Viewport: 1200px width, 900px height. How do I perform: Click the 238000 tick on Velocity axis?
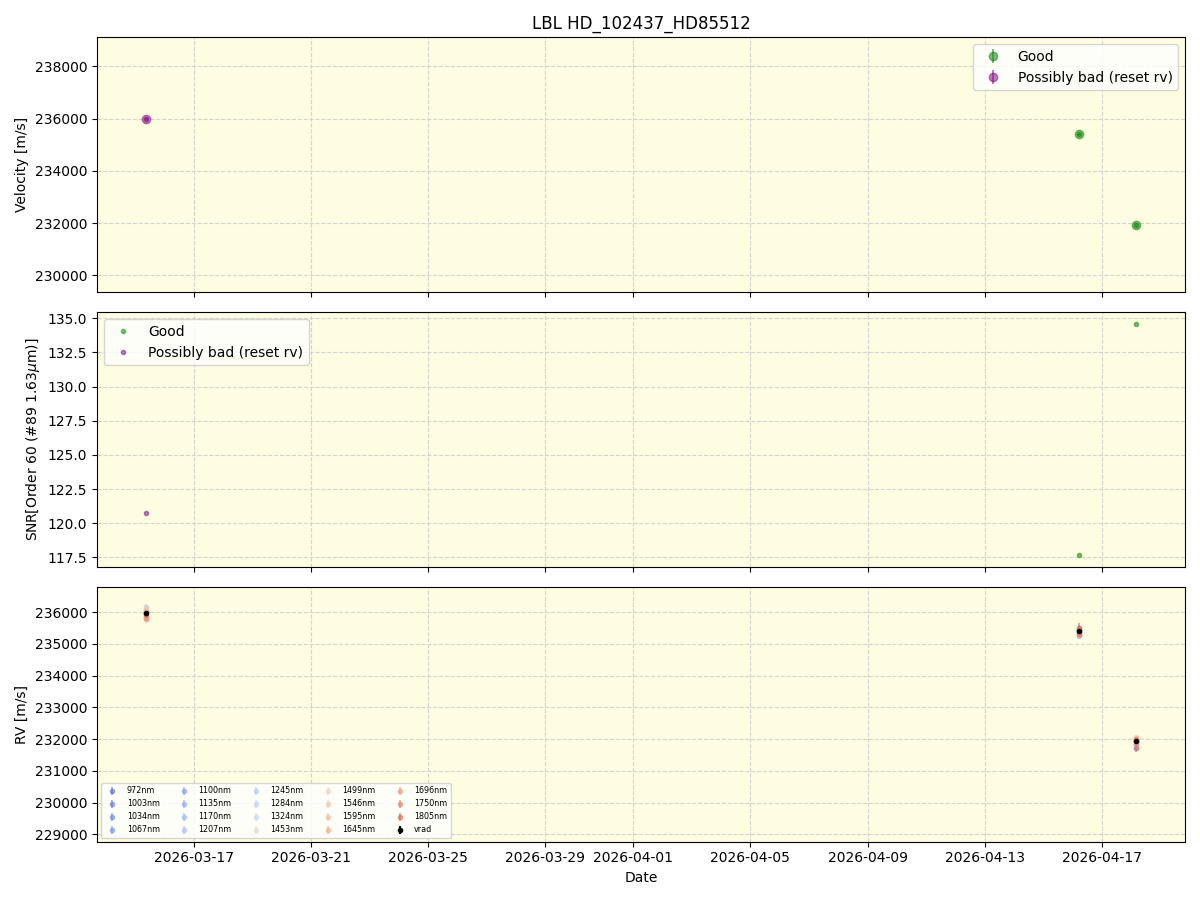63,67
